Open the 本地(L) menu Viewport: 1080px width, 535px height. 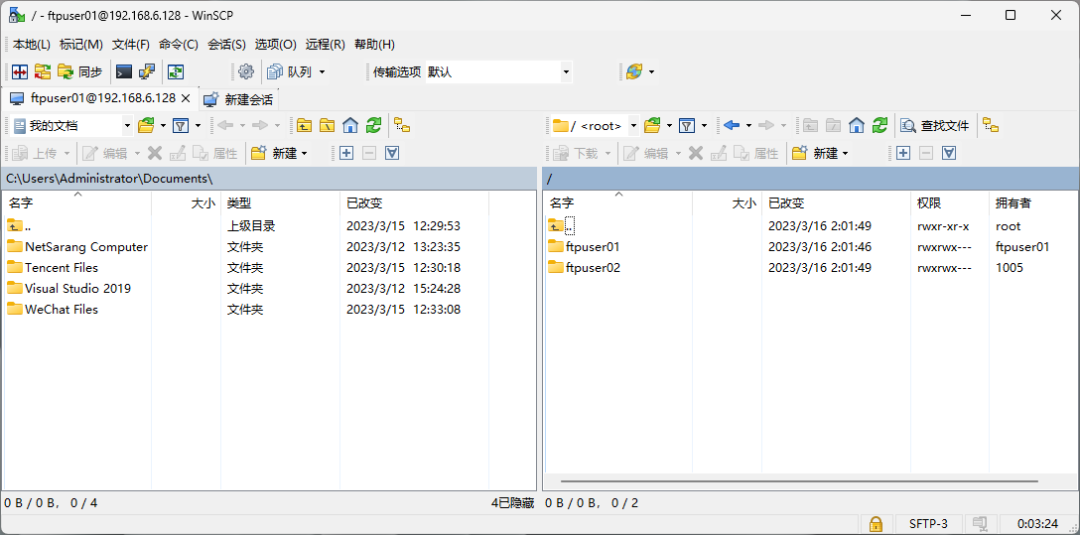click(x=32, y=45)
